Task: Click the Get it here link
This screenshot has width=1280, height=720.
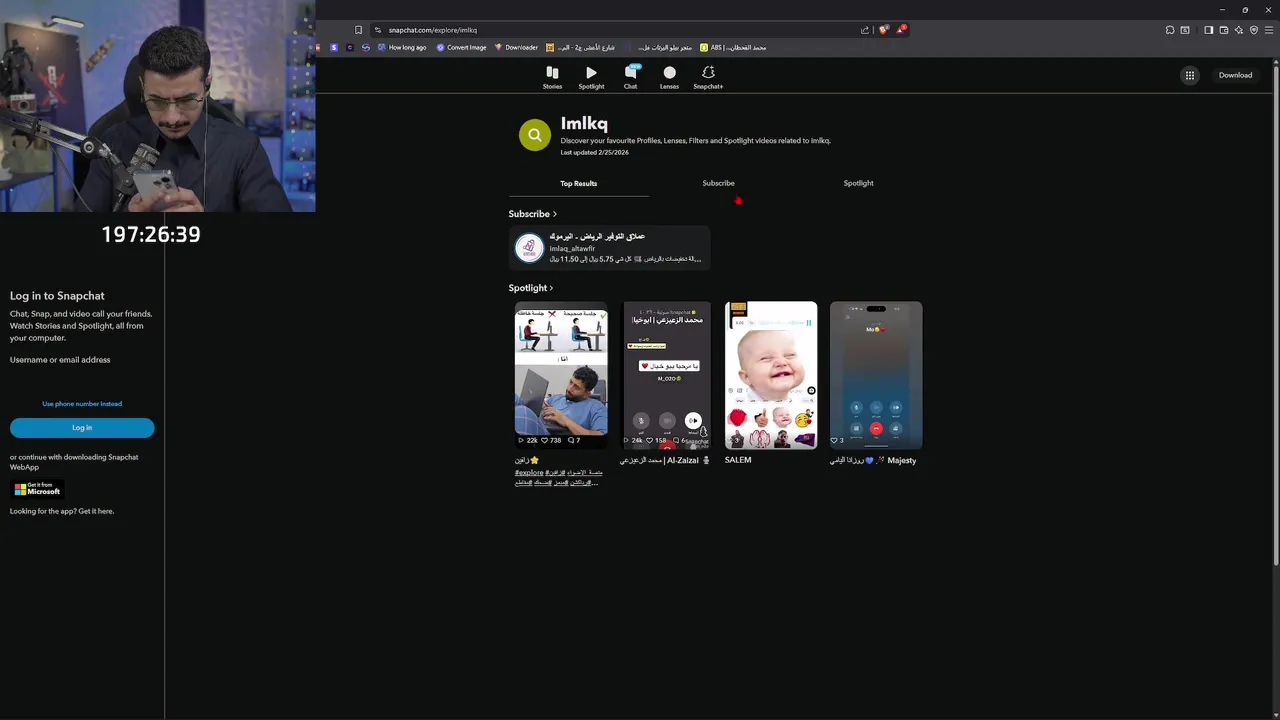Action: point(96,511)
